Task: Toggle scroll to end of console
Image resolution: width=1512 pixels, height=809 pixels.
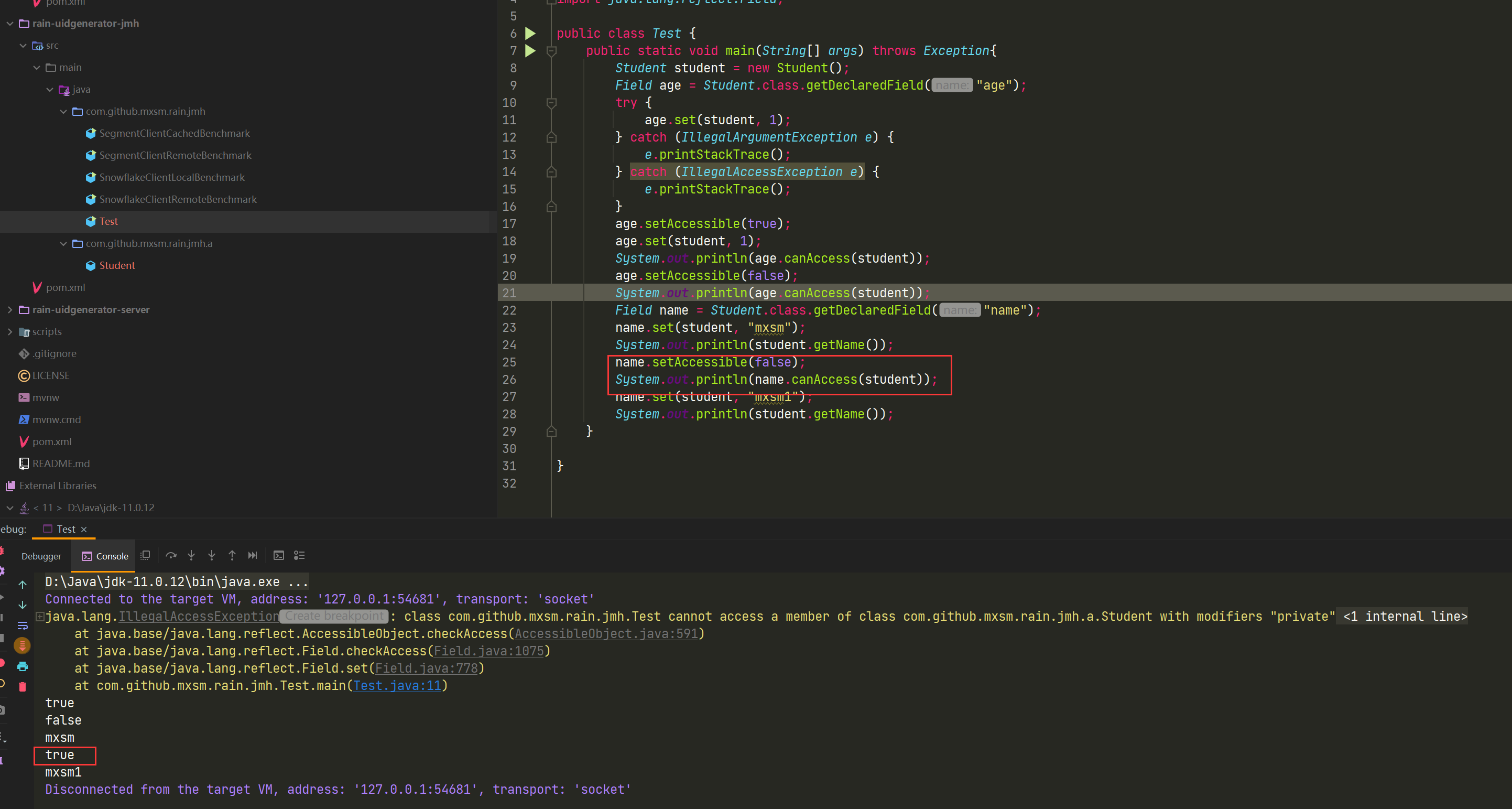Action: coord(23,646)
